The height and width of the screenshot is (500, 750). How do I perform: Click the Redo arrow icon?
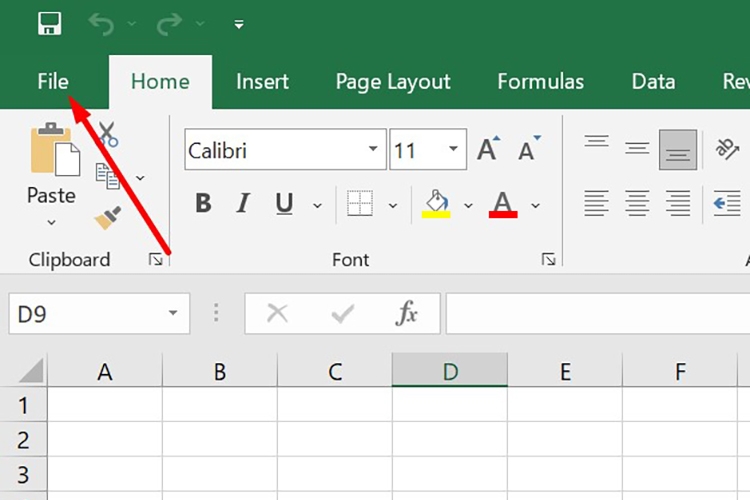coord(169,24)
